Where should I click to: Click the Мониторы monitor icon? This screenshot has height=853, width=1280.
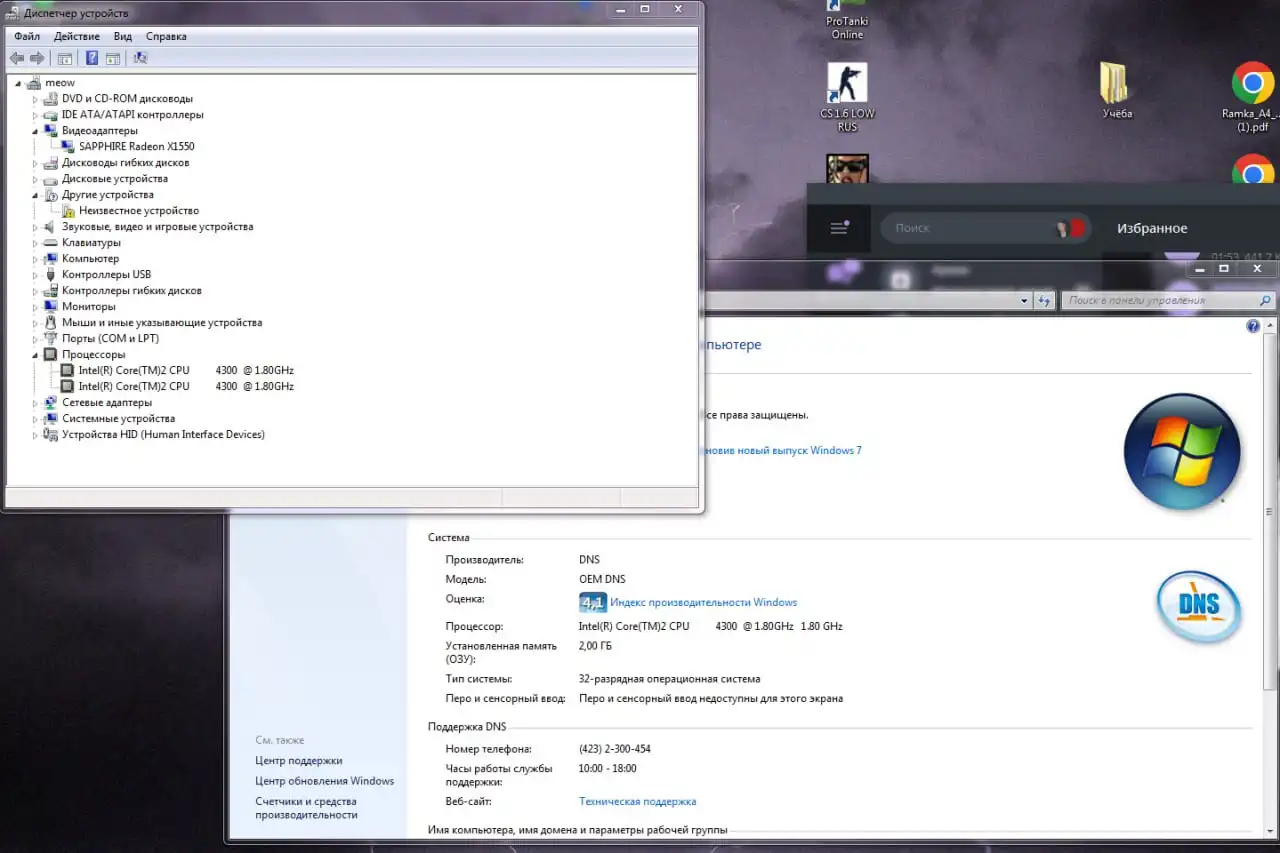coord(51,307)
